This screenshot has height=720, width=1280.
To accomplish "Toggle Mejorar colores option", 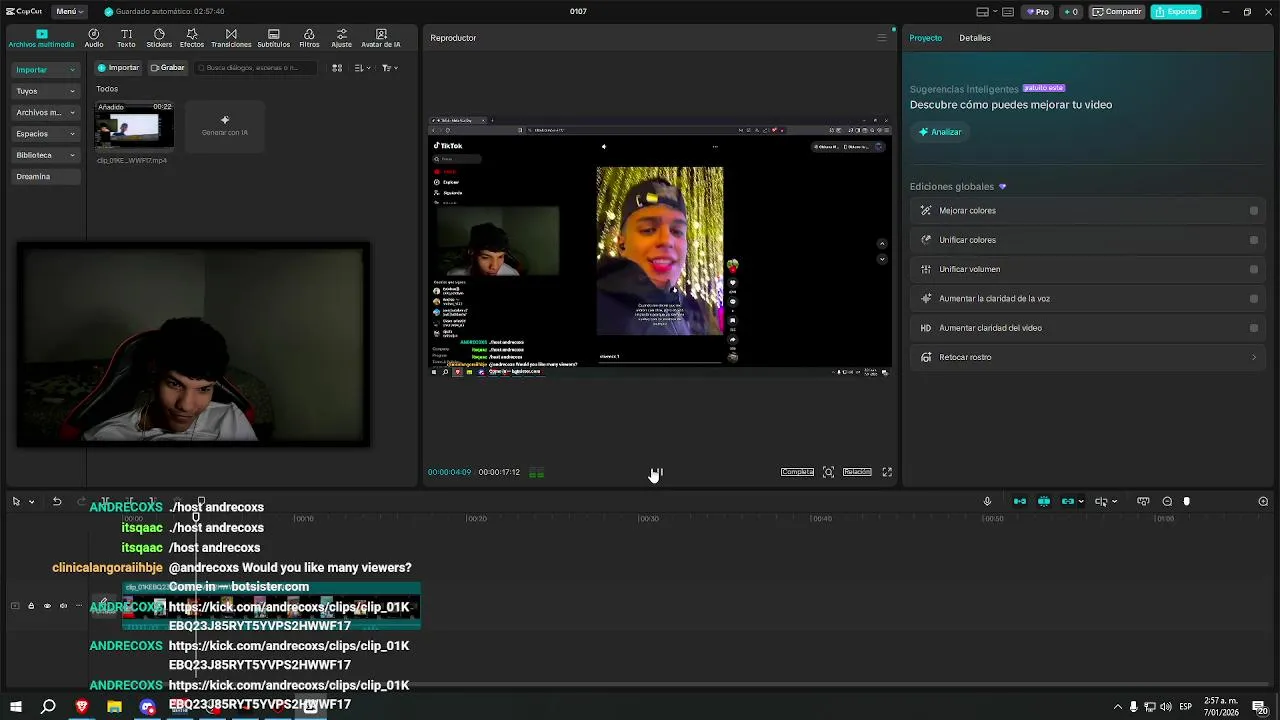I will 1254,211.
